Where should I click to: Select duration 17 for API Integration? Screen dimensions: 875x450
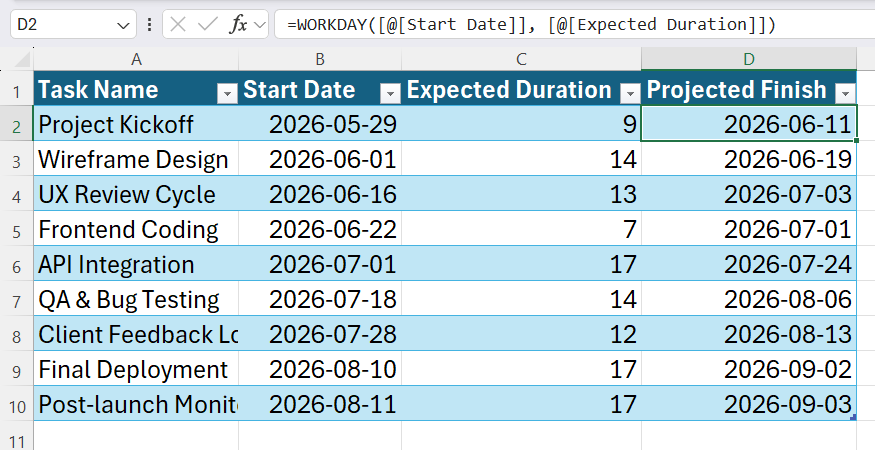(x=521, y=264)
